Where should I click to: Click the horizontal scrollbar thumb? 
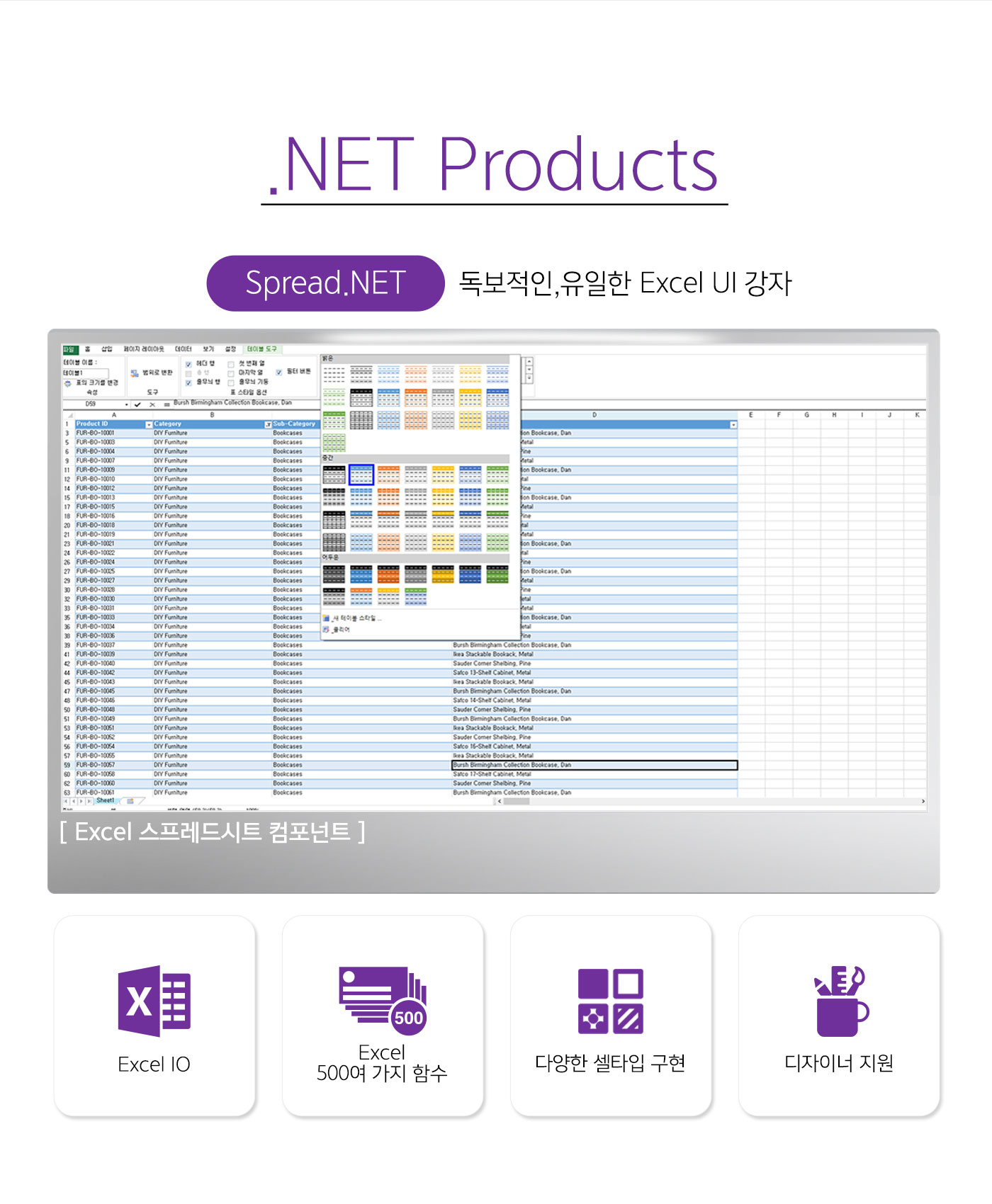tap(517, 802)
